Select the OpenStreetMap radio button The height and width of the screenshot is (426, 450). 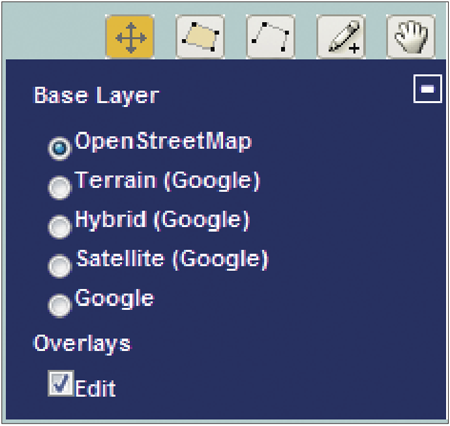(x=59, y=148)
